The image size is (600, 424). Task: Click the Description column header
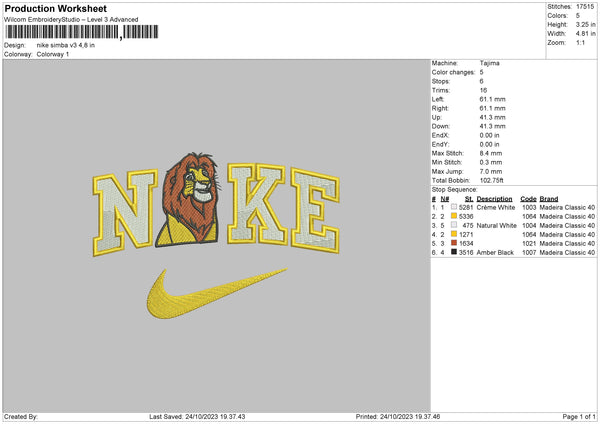click(x=494, y=199)
